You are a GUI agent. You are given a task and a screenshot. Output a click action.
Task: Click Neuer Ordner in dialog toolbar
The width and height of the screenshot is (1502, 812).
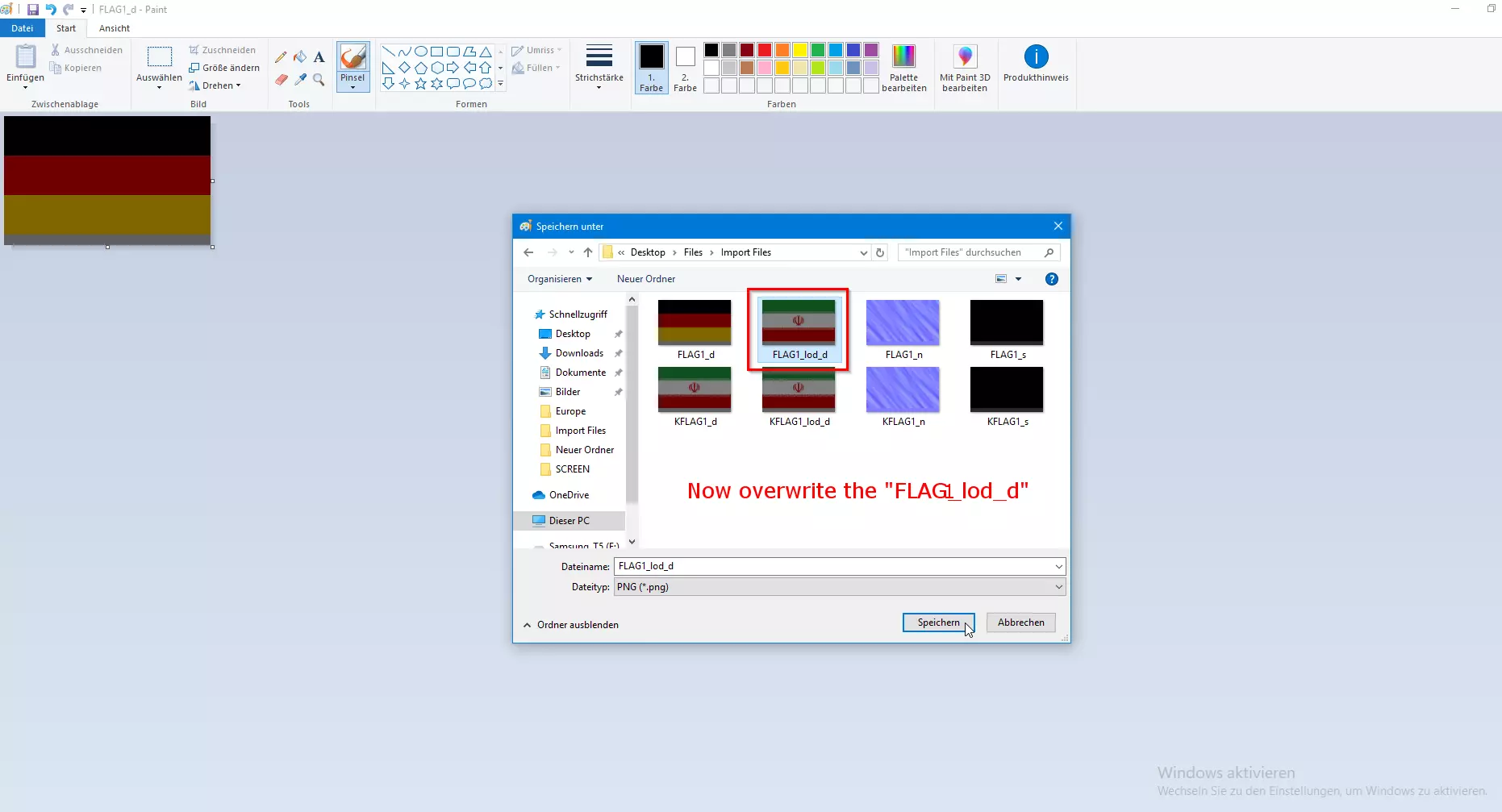(646, 279)
